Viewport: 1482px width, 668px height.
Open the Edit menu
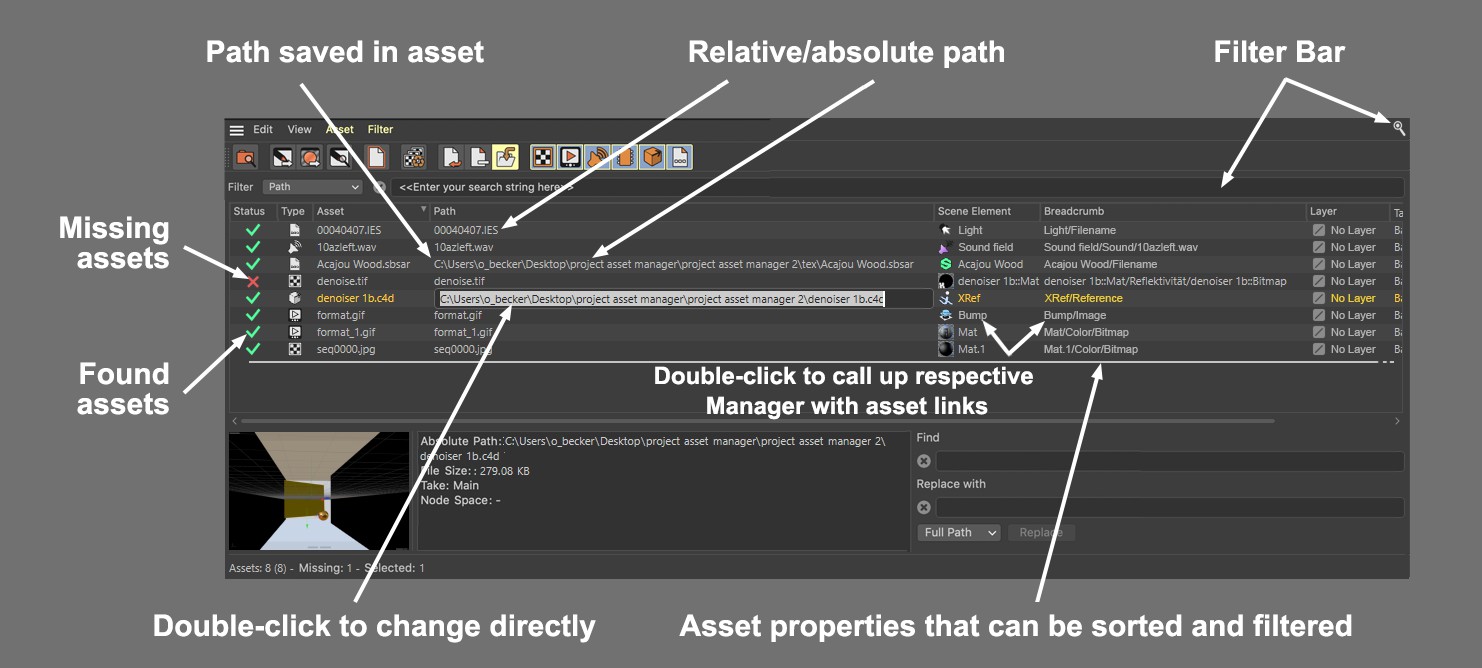263,130
